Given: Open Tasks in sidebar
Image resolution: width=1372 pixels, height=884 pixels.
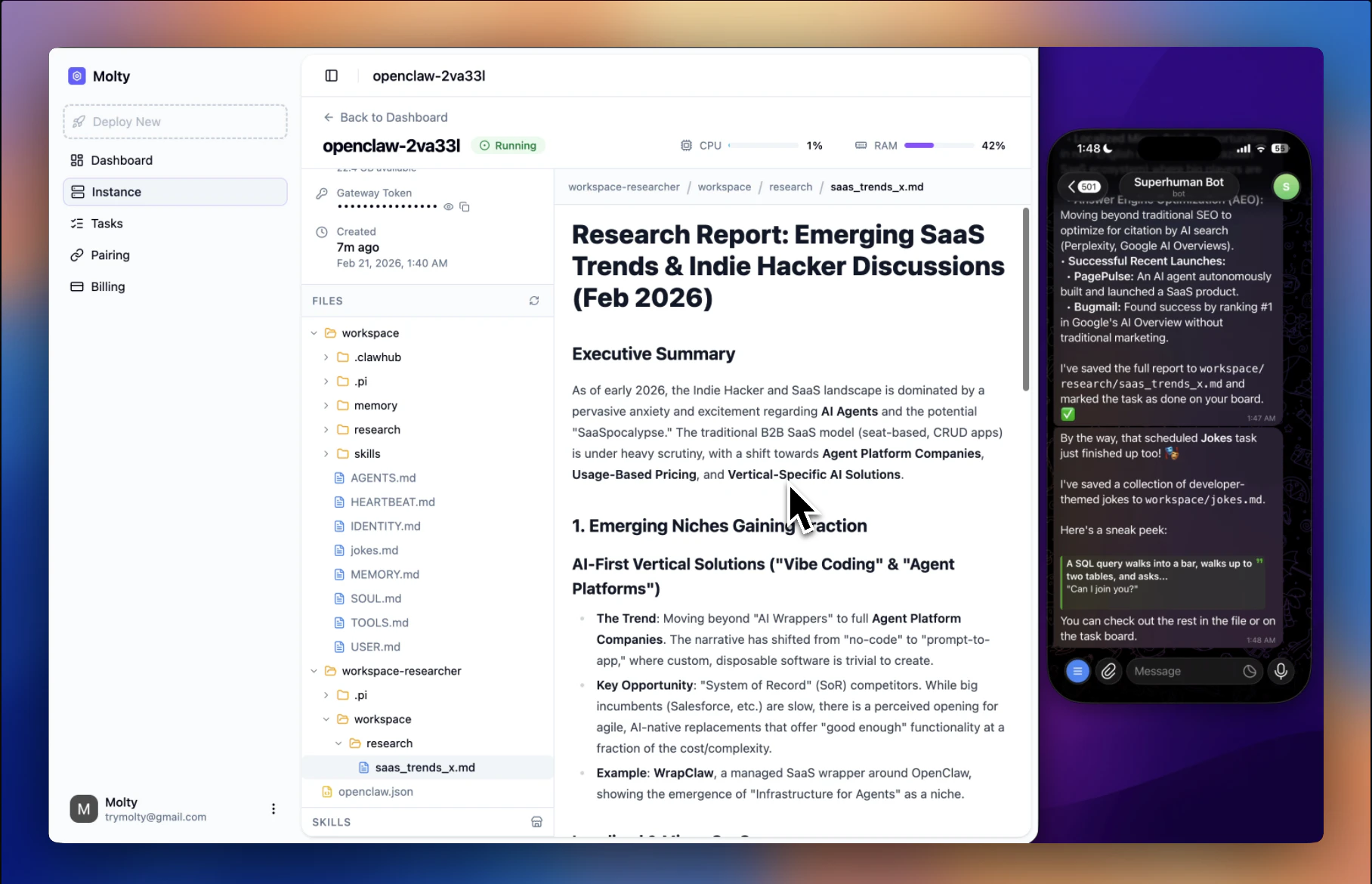Looking at the screenshot, I should pos(175,224).
